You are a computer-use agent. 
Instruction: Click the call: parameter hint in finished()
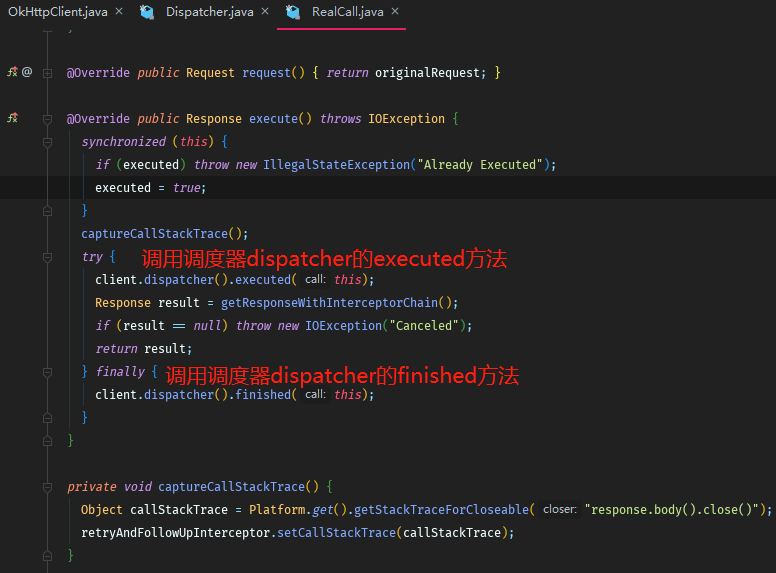(315, 394)
